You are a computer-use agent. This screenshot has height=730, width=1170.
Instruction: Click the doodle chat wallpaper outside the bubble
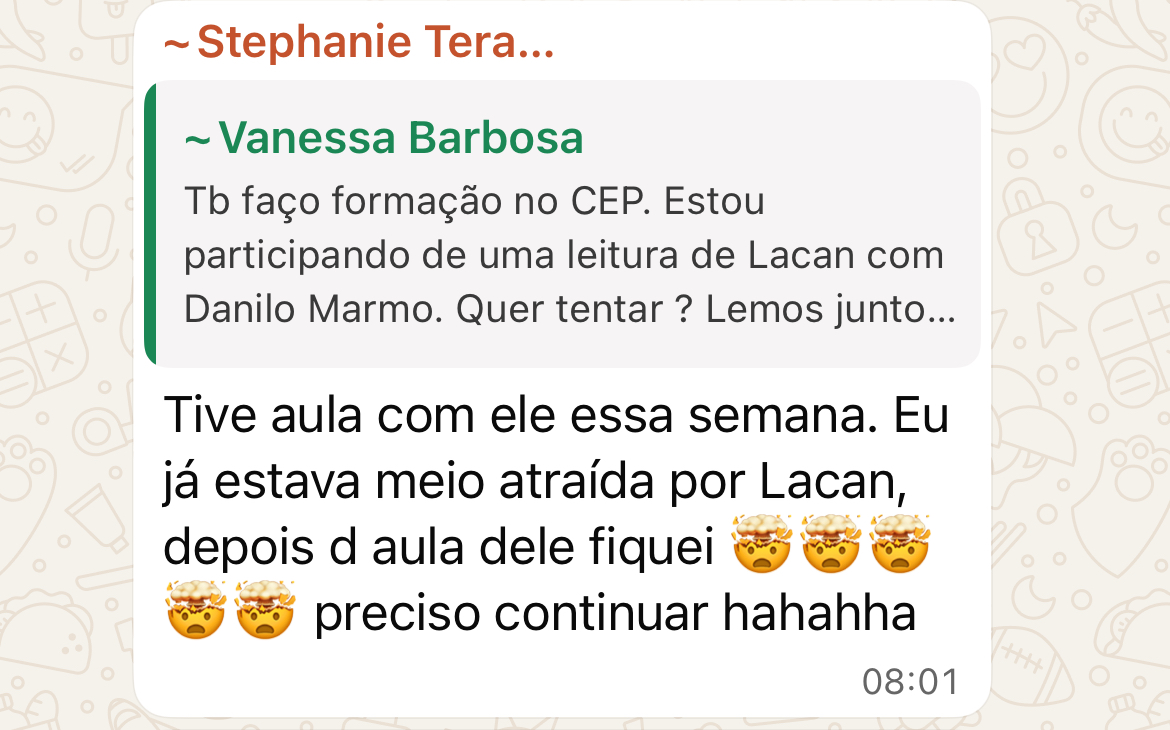click(1082, 373)
